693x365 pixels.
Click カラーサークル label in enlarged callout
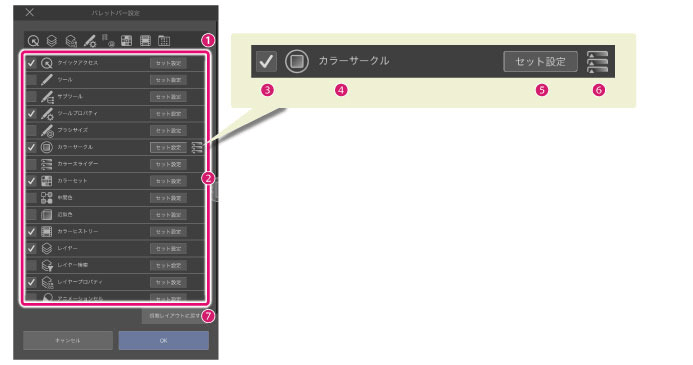[354, 61]
